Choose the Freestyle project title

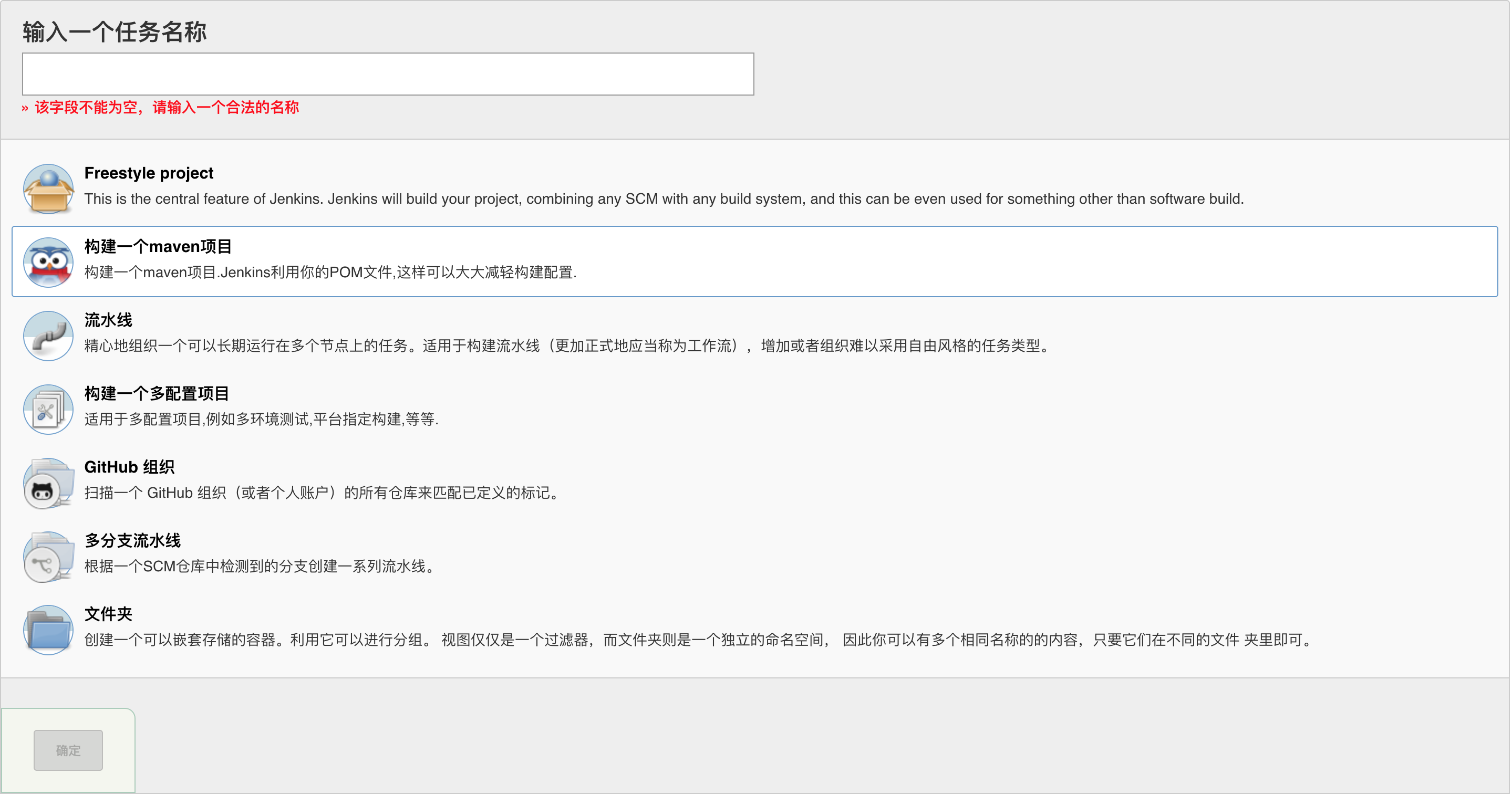(x=149, y=173)
